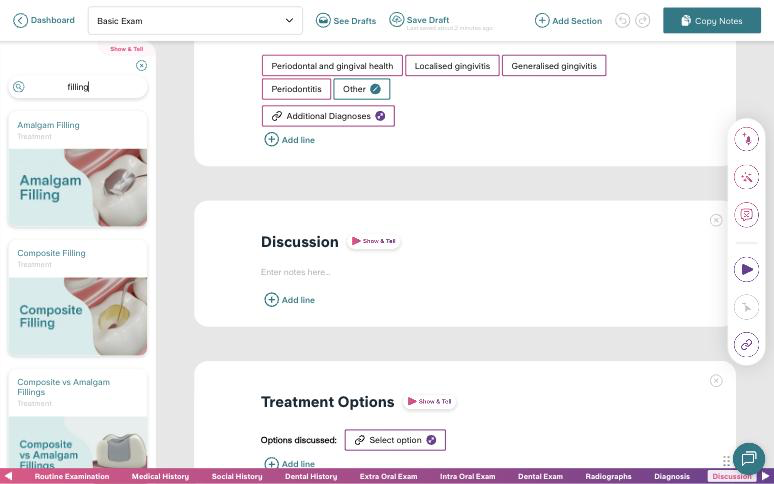This screenshot has height=484, width=774.
Task: Click the search field containing 'filling'
Action: pyautogui.click(x=78, y=87)
